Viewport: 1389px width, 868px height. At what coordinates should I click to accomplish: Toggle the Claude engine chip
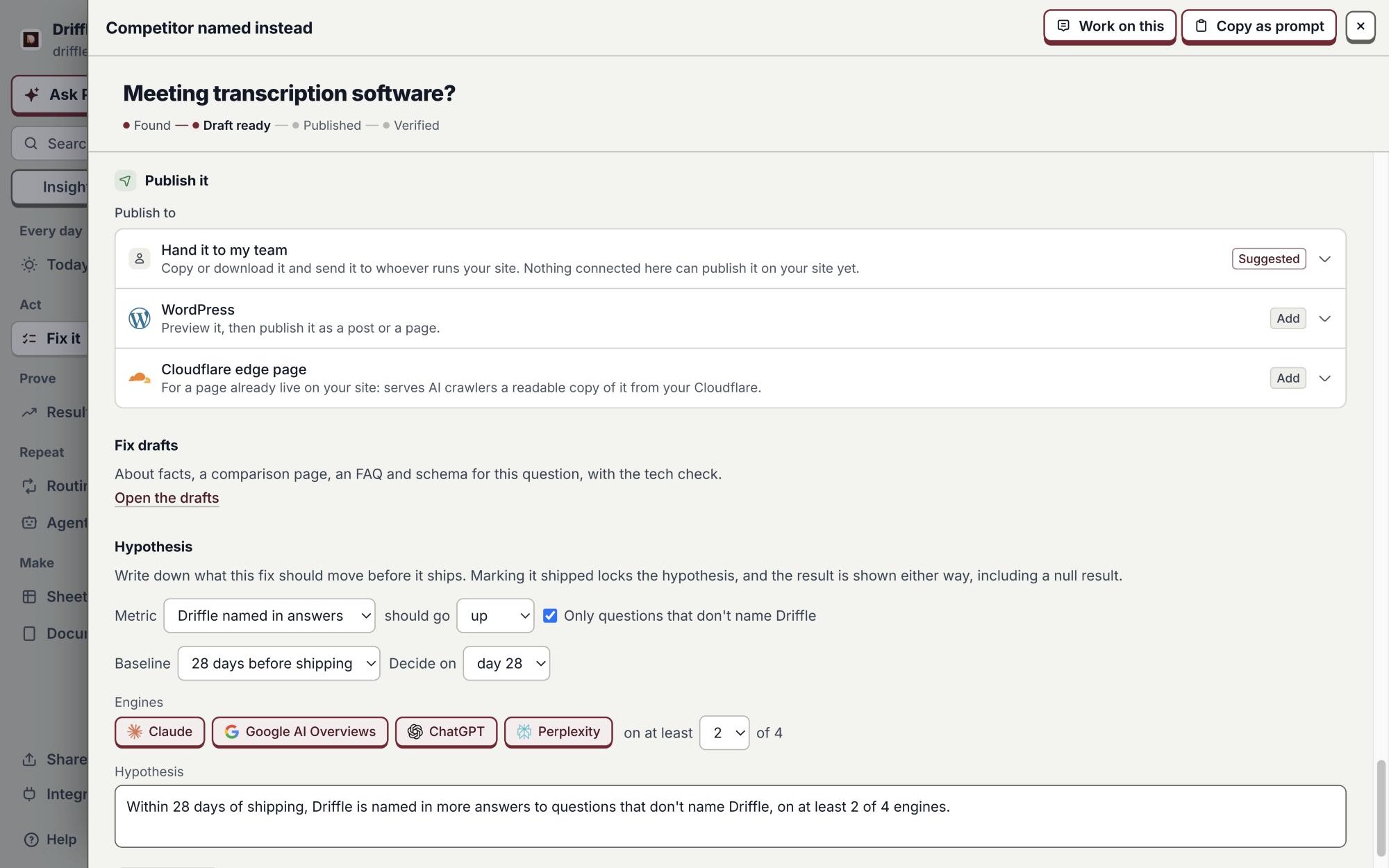tap(160, 732)
